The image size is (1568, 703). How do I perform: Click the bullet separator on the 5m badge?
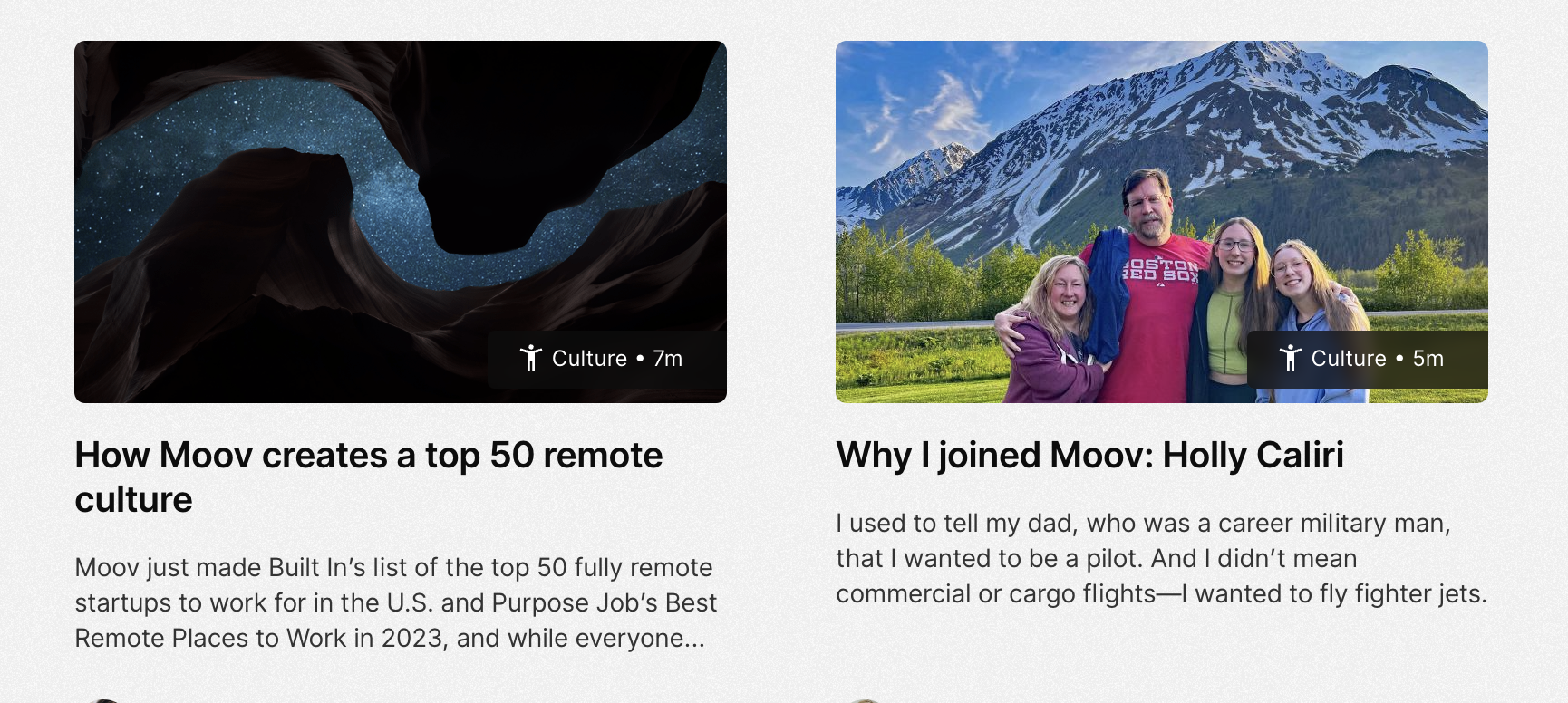pos(1399,359)
